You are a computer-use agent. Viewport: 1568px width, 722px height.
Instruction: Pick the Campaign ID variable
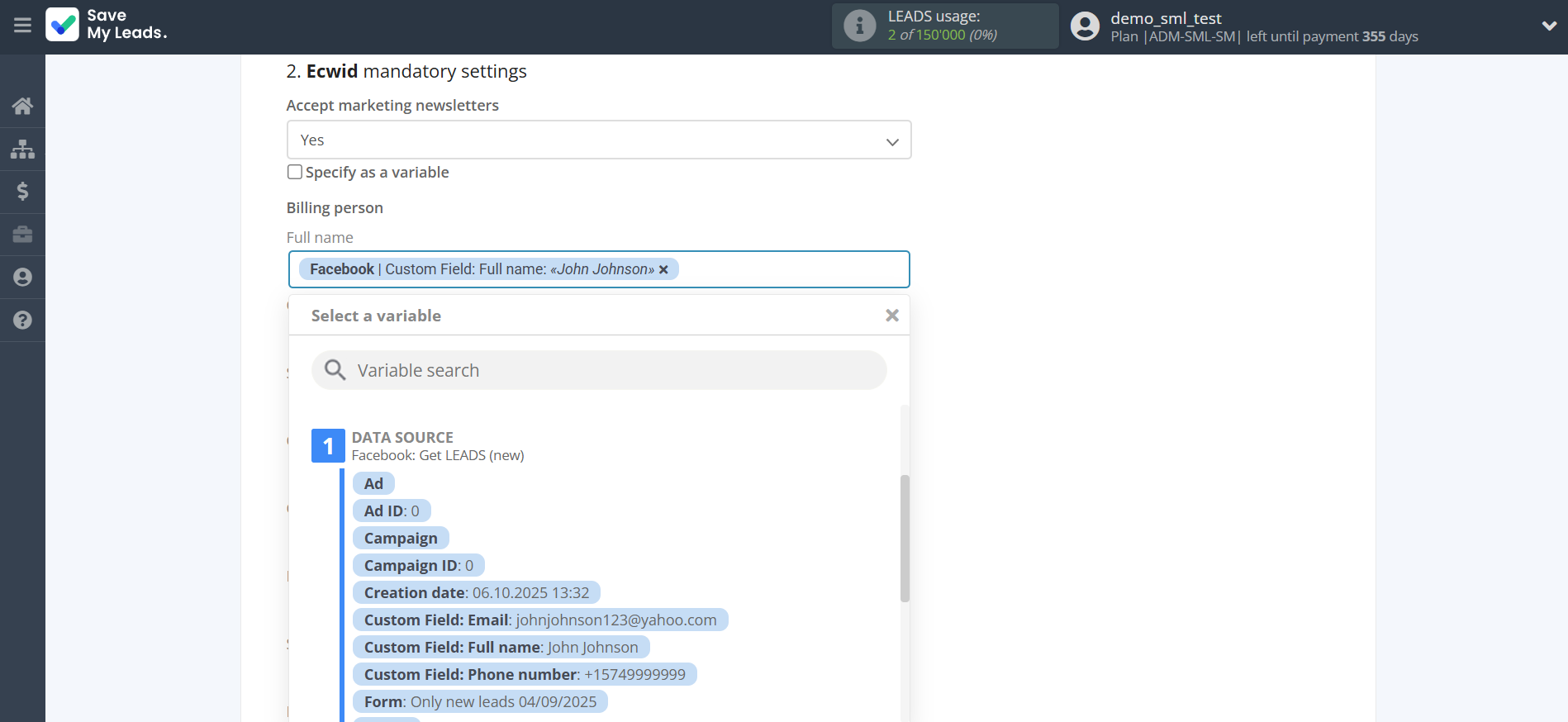(x=418, y=566)
